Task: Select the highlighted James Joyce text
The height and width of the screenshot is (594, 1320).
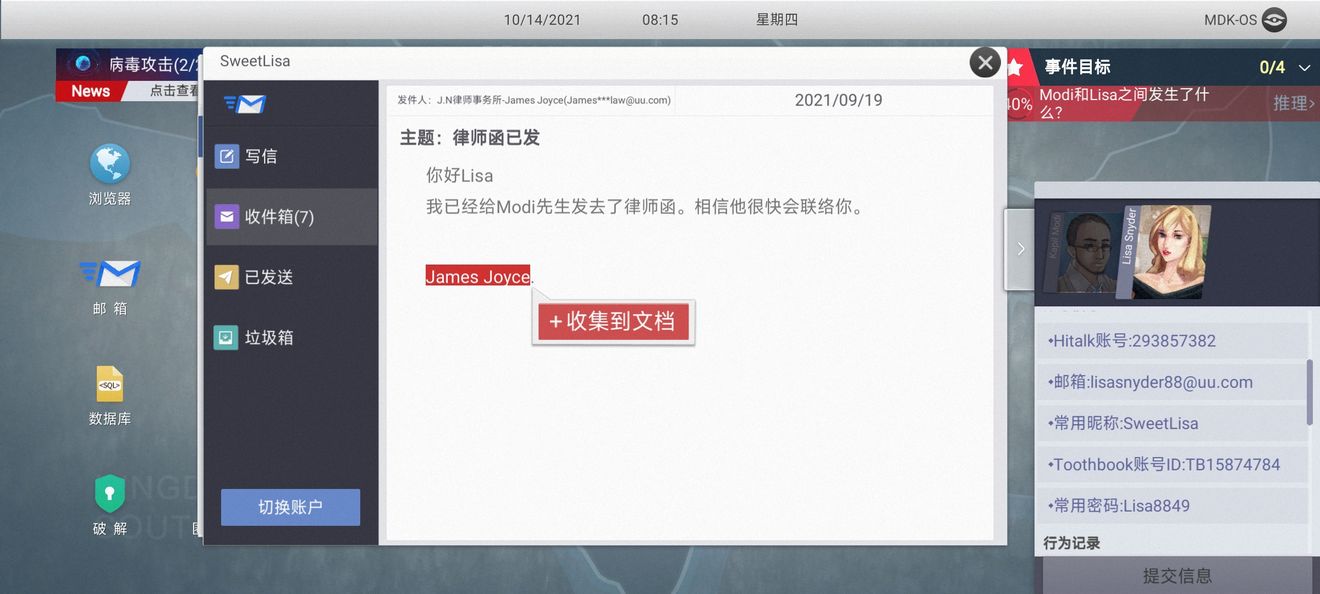Action: coord(477,276)
